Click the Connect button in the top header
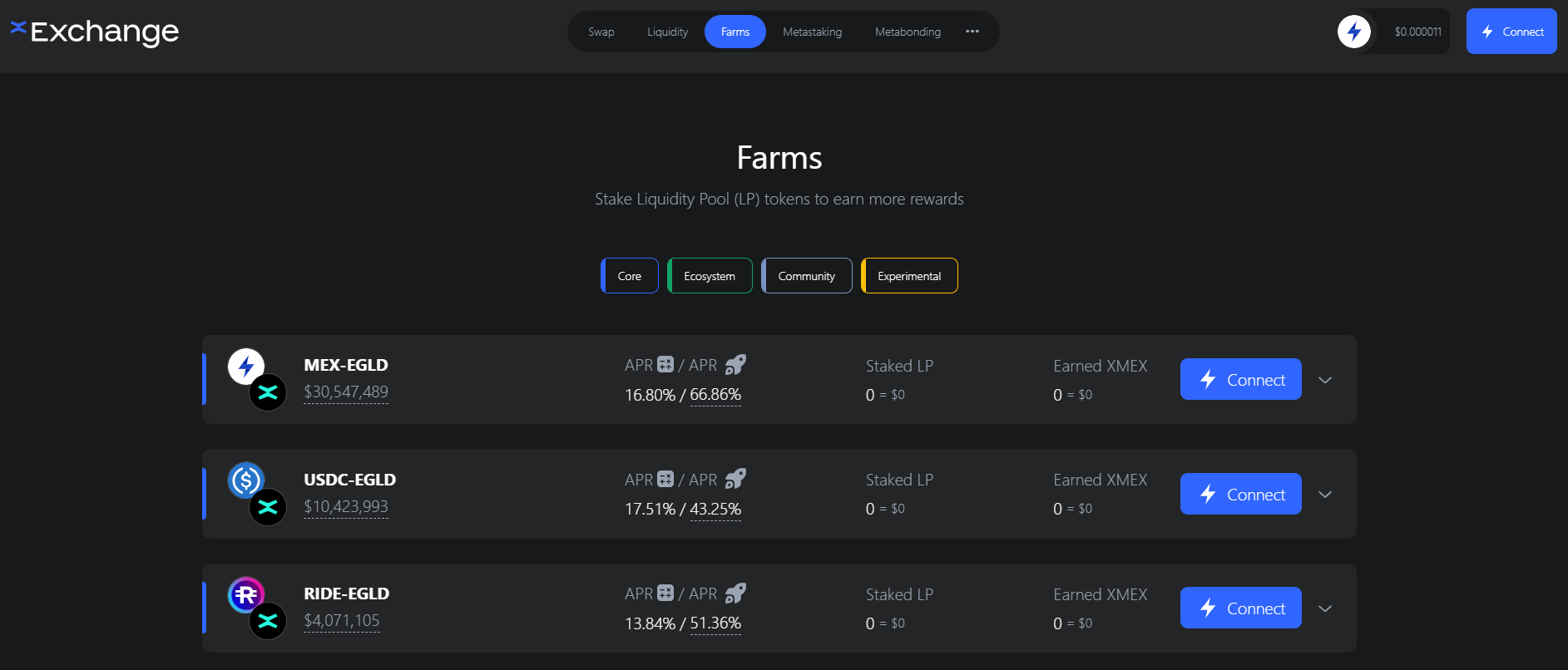The height and width of the screenshot is (670, 1568). click(x=1511, y=32)
